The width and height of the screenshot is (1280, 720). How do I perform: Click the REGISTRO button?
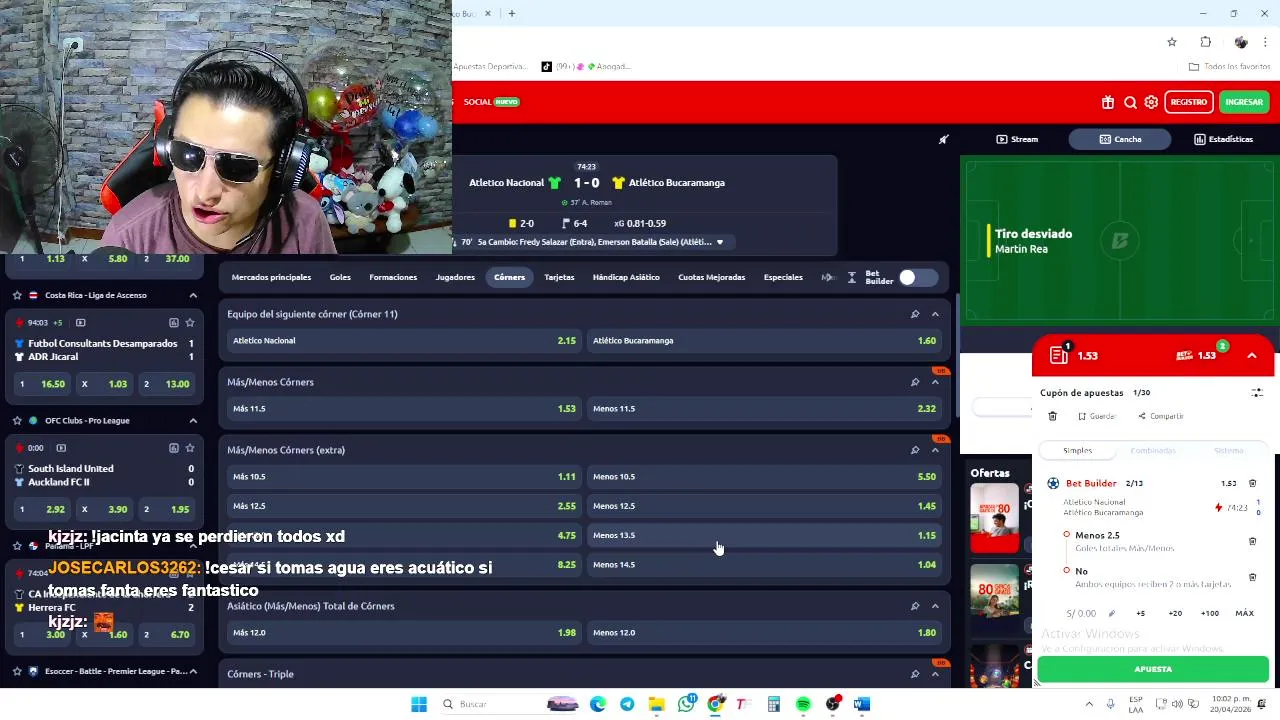[x=1188, y=102]
